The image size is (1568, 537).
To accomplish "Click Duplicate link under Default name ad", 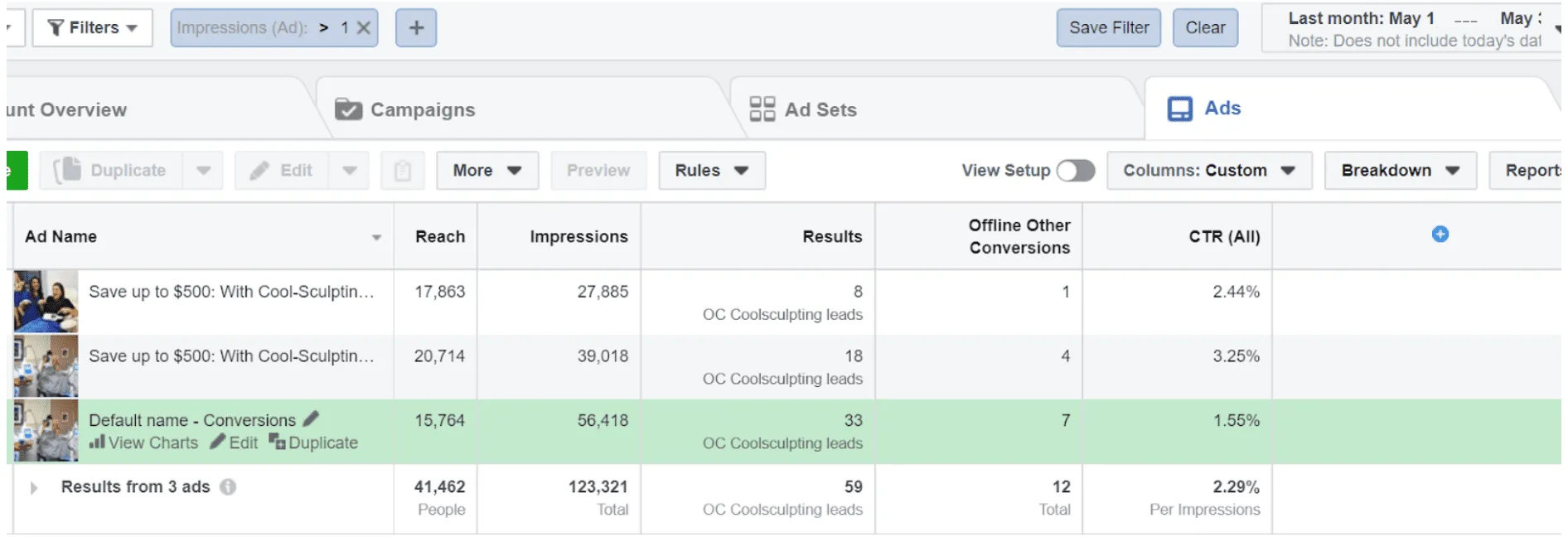I will tap(313, 443).
